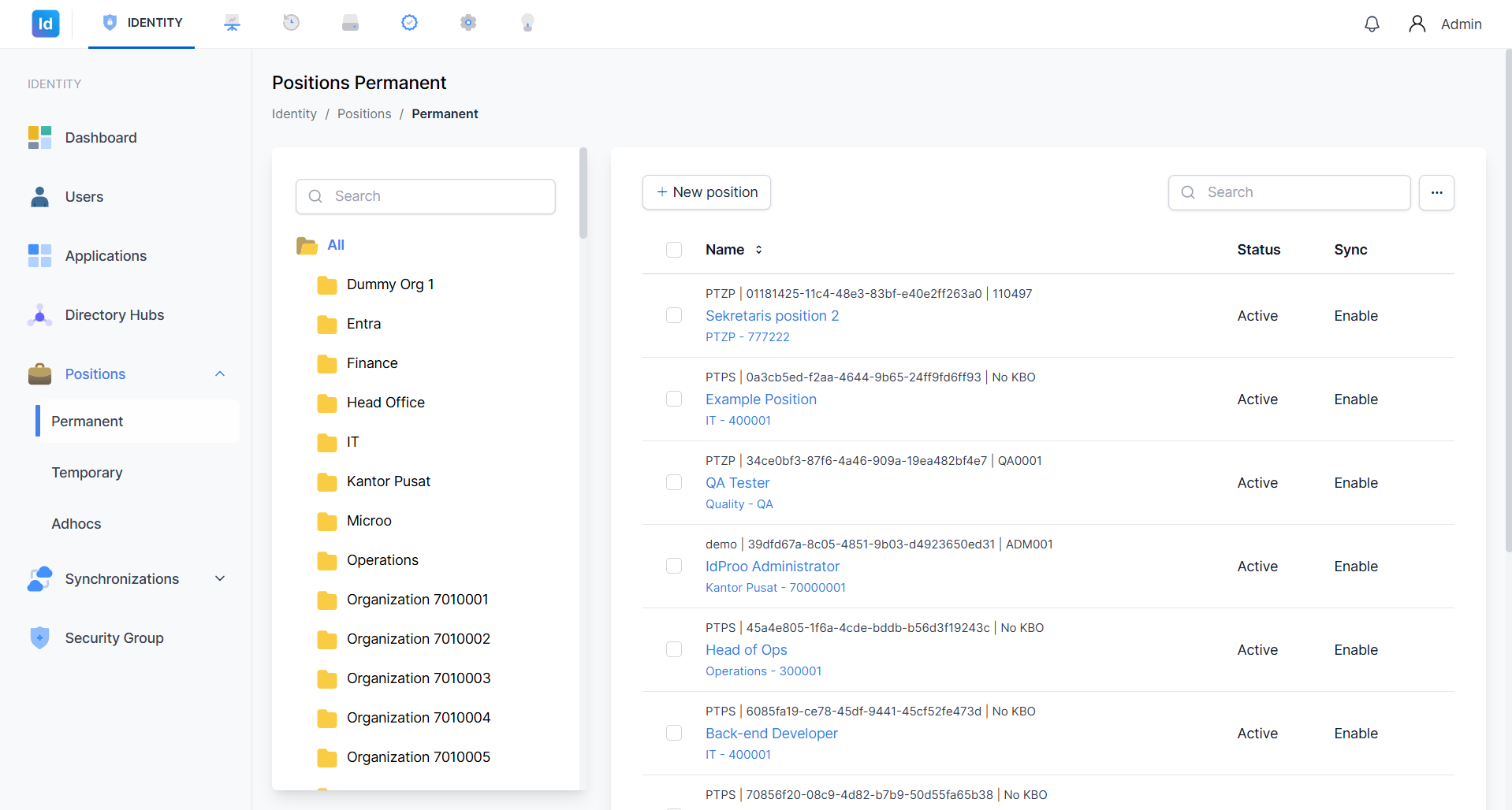Select the QA Tester row checkbox
The image size is (1512, 810).
(674, 482)
